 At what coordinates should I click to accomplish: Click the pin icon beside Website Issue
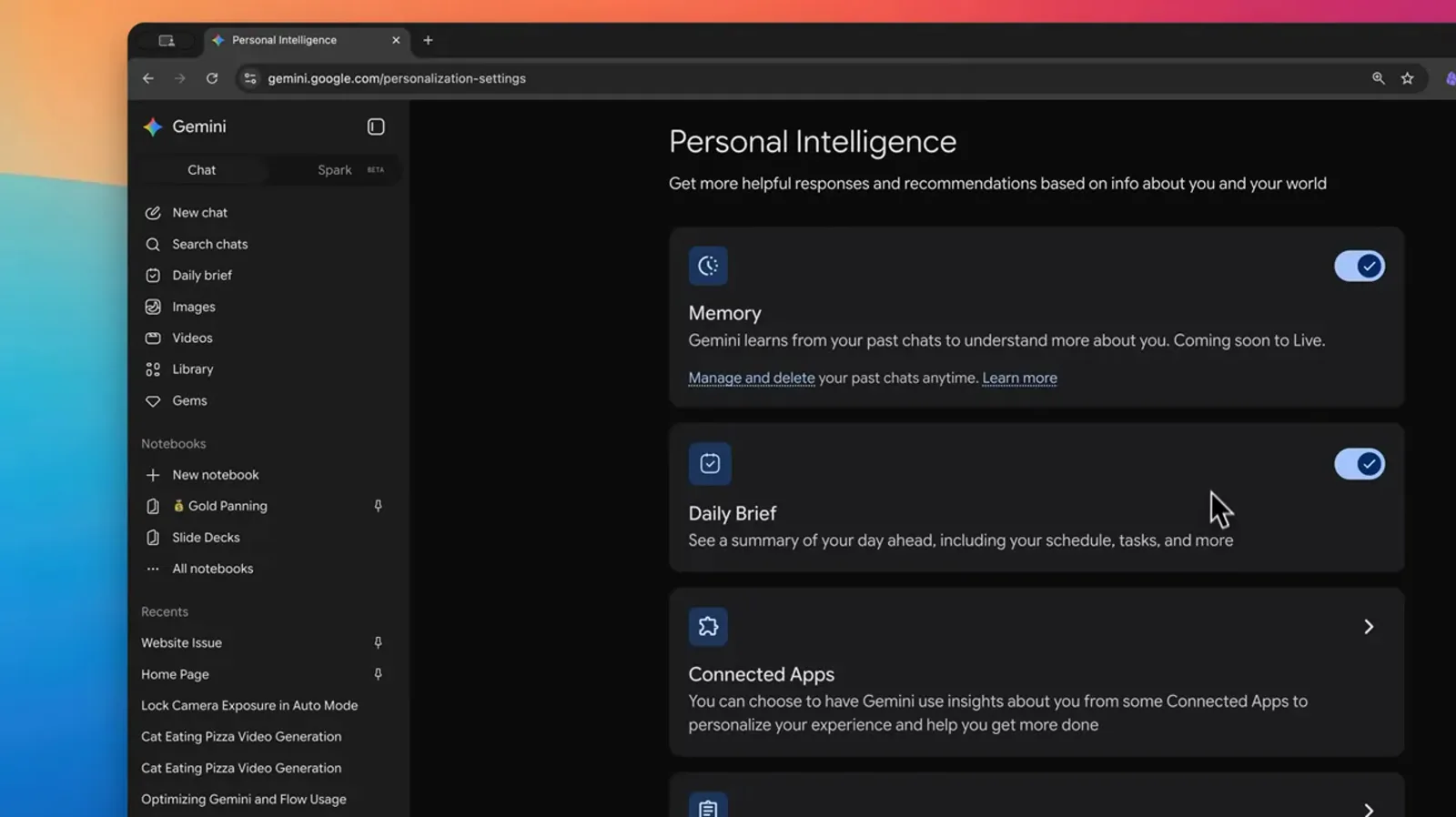pyautogui.click(x=378, y=642)
